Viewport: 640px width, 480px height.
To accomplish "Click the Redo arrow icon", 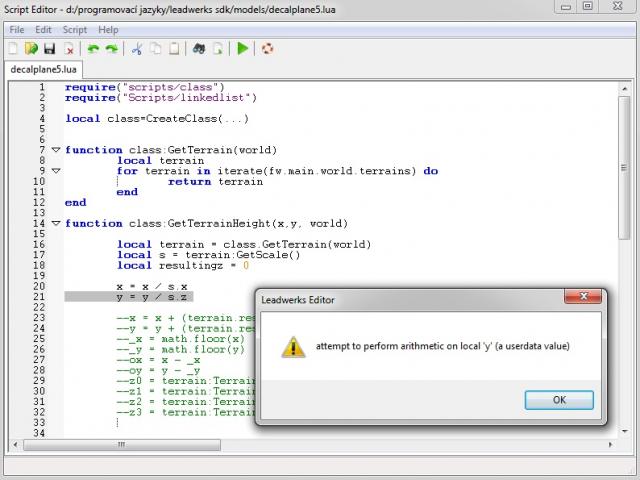I will tap(111, 48).
